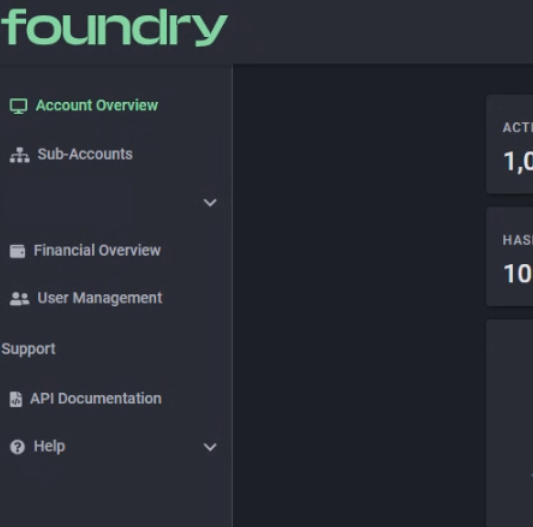Click the empty panel below the HAS card
Image resolution: width=533 pixels, height=527 pixels.
(510, 423)
